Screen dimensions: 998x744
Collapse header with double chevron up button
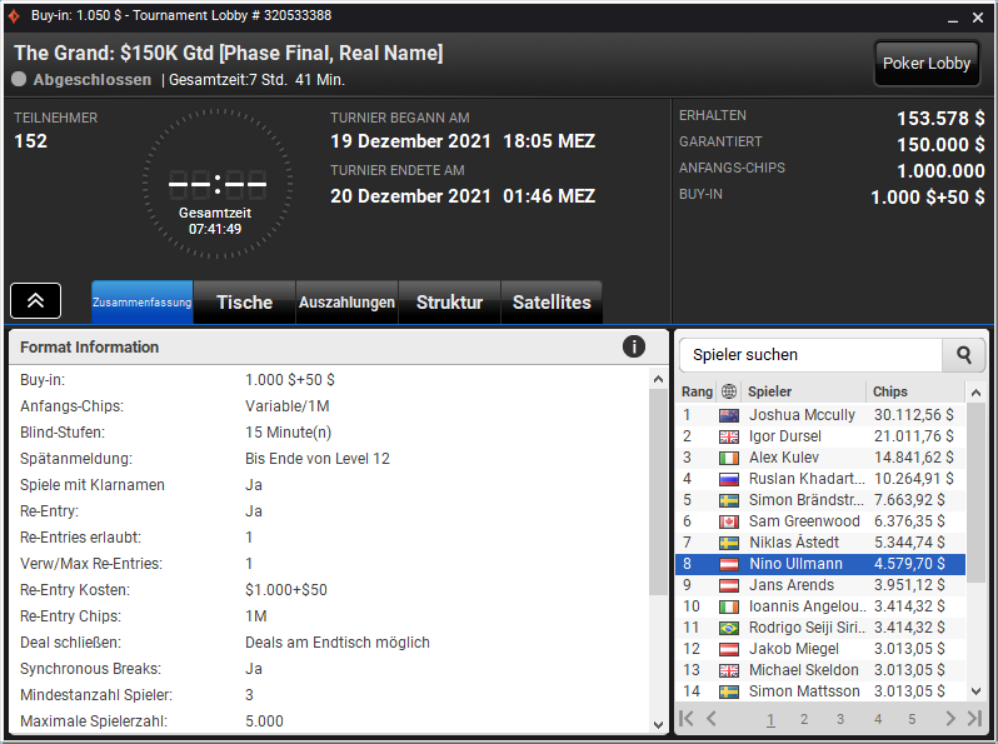coord(36,300)
